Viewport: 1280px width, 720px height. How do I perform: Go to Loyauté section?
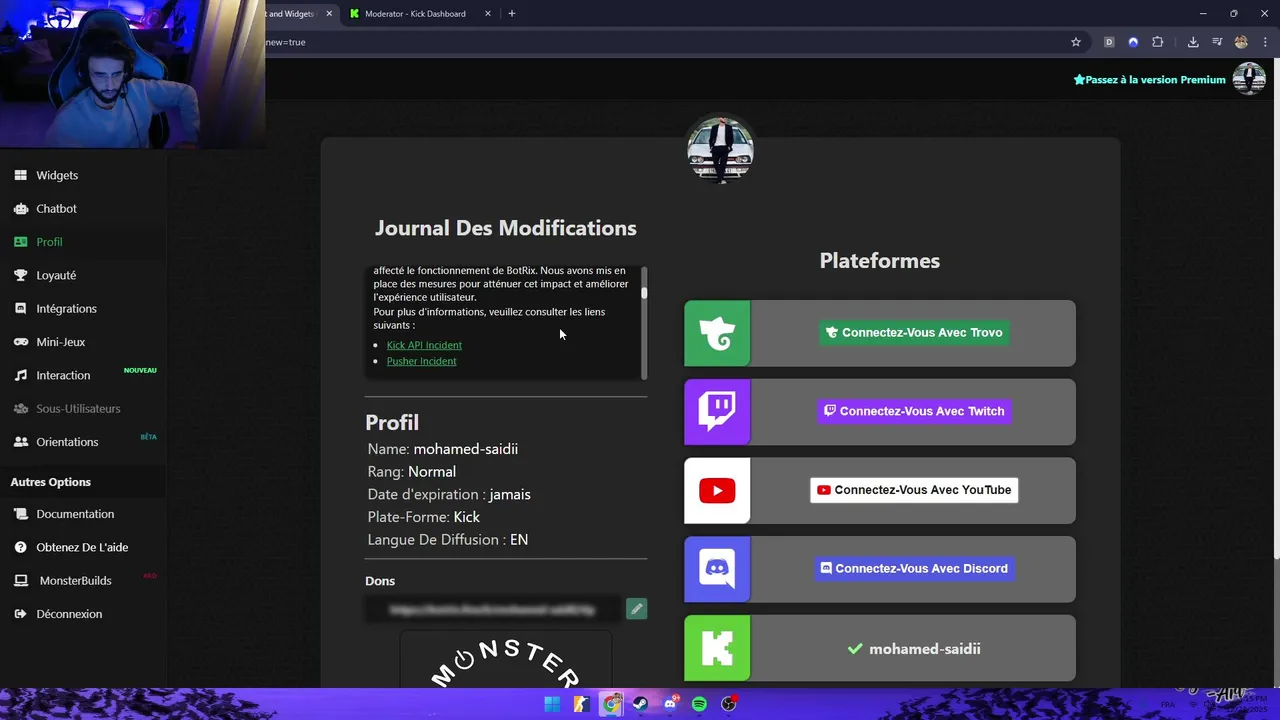coord(56,275)
